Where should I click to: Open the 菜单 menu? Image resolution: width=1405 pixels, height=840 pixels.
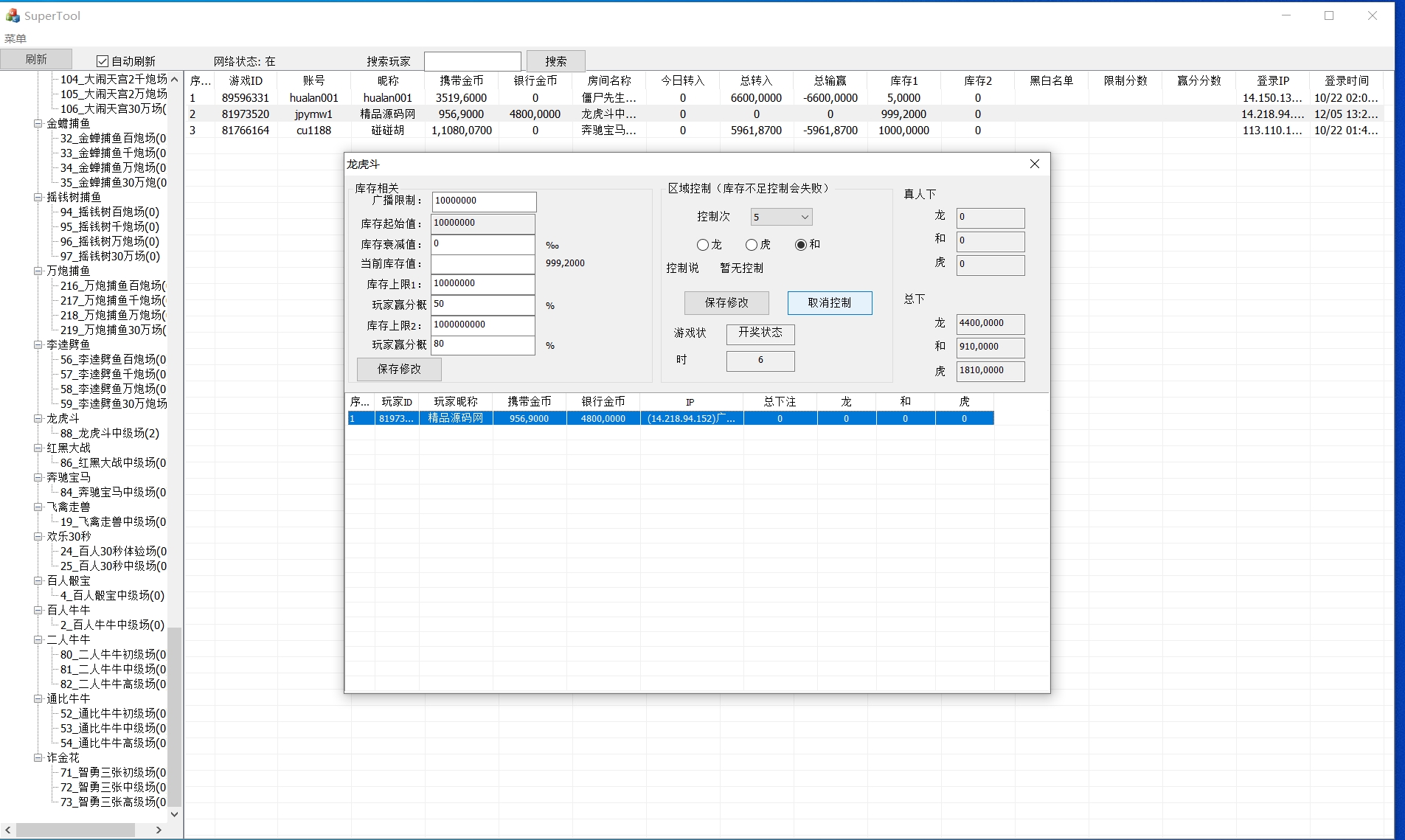click(15, 38)
